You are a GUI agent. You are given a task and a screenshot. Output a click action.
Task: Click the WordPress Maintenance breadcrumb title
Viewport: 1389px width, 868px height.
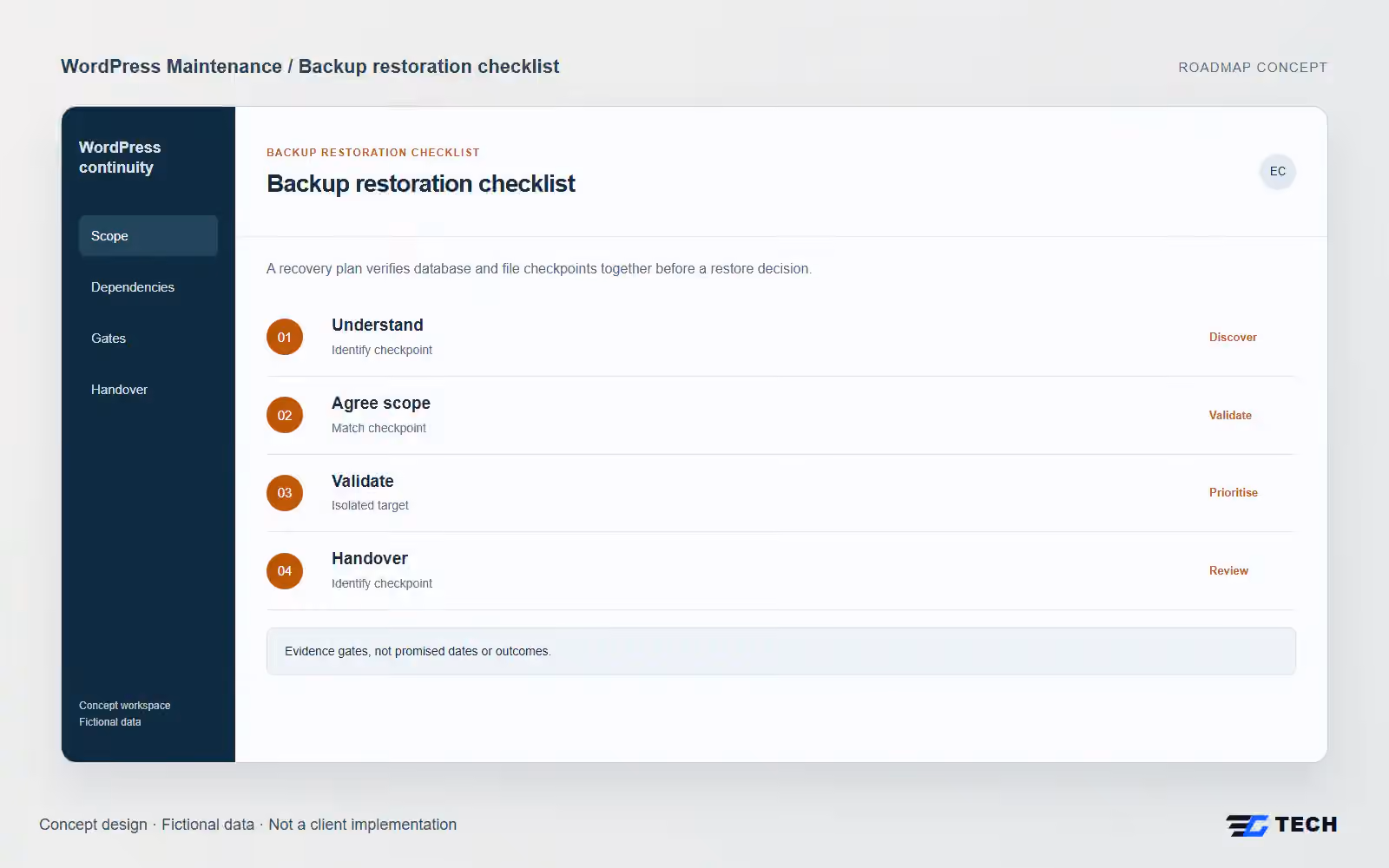[310, 67]
